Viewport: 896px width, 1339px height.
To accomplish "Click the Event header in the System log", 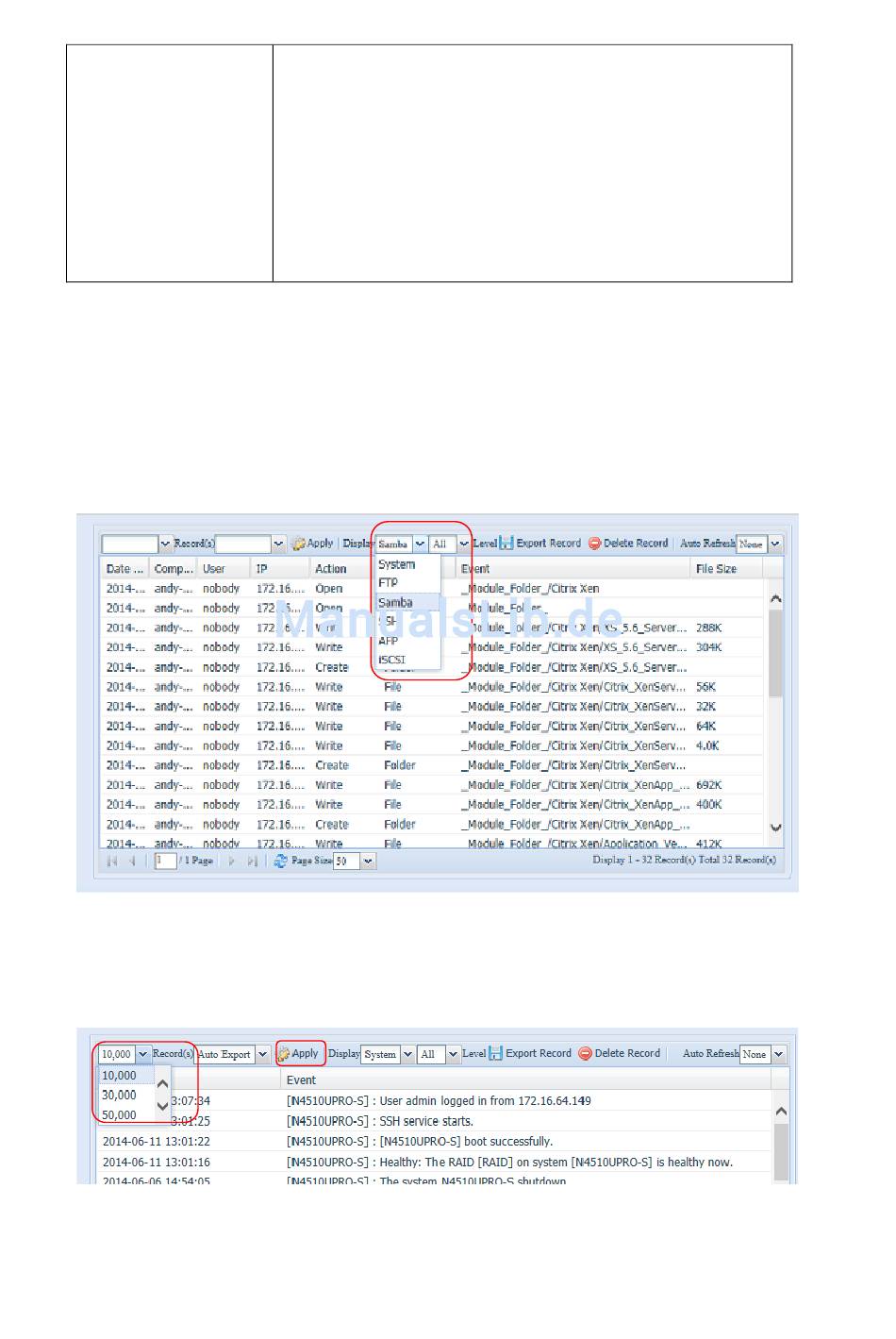I will pyautogui.click(x=526, y=1080).
